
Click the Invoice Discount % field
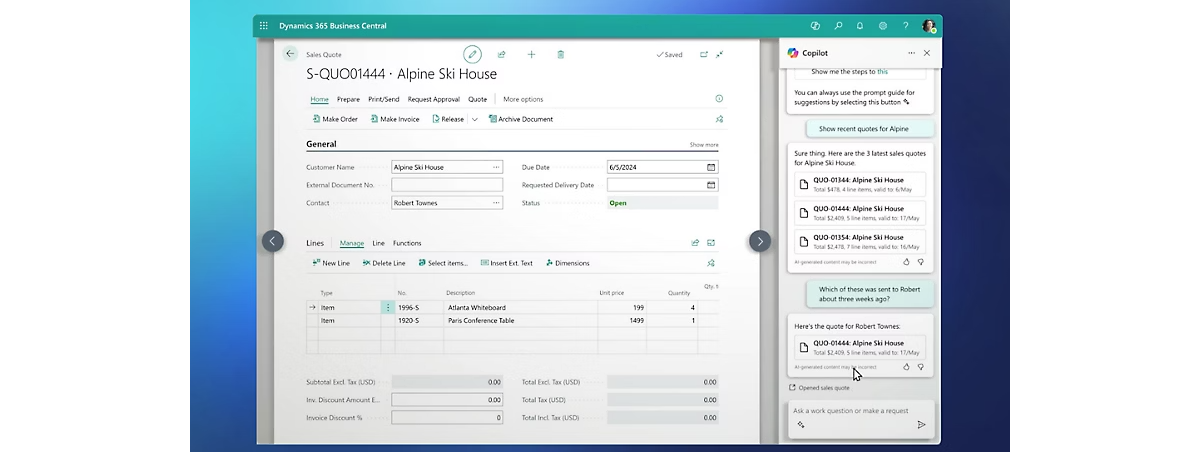[447, 417]
